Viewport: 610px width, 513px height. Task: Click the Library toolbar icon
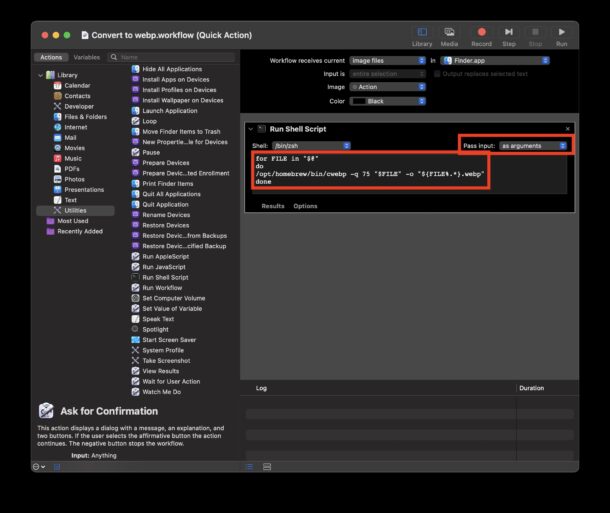pyautogui.click(x=421, y=36)
